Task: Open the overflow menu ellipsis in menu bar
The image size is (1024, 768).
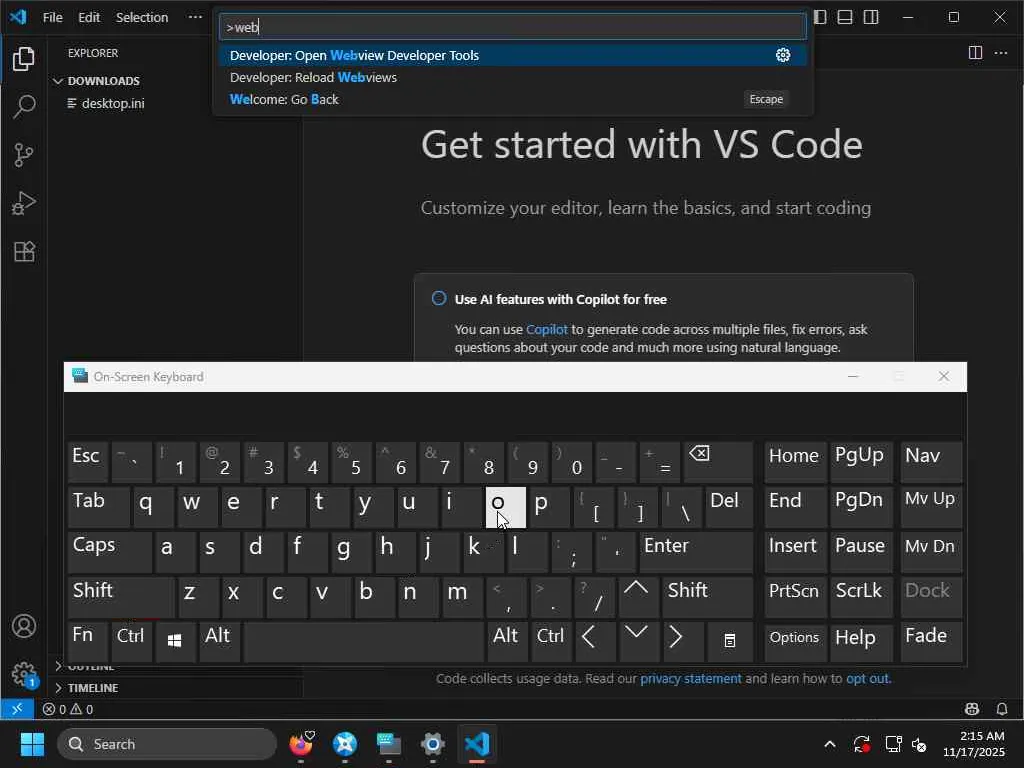Action: [195, 17]
